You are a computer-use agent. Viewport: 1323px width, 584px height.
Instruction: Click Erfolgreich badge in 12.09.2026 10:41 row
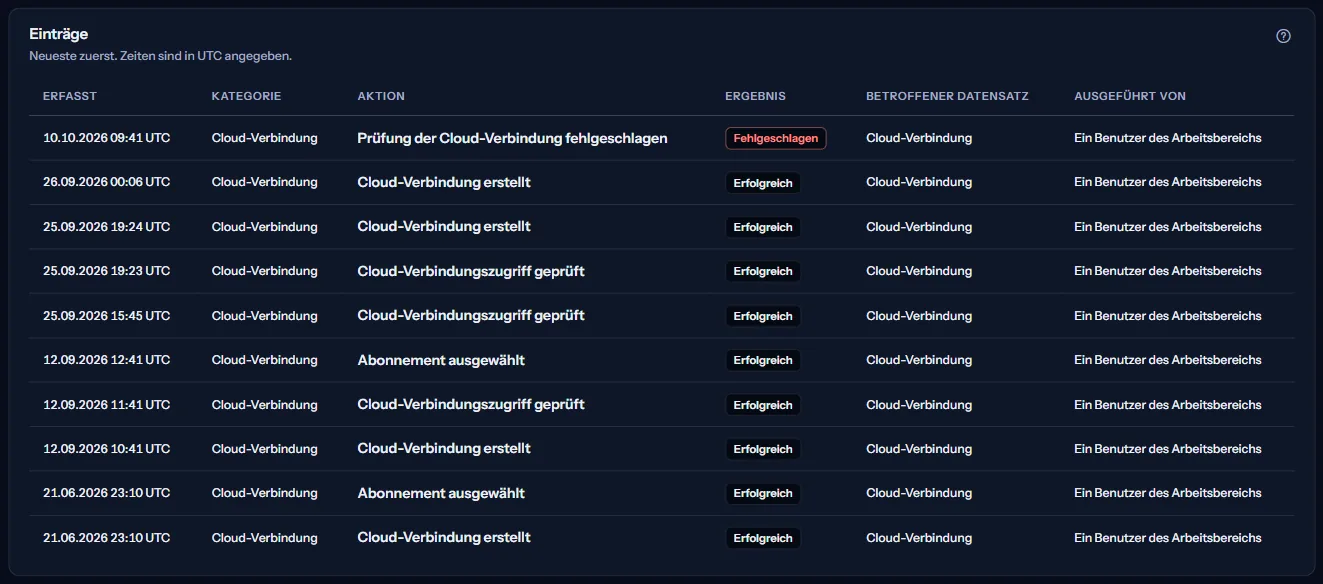point(763,449)
